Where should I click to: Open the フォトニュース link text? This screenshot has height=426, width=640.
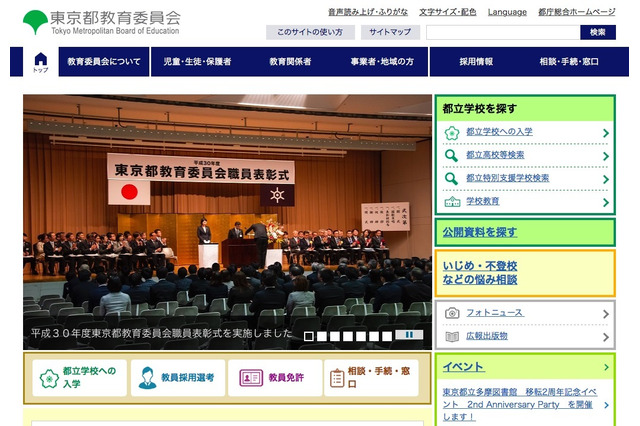click(495, 313)
